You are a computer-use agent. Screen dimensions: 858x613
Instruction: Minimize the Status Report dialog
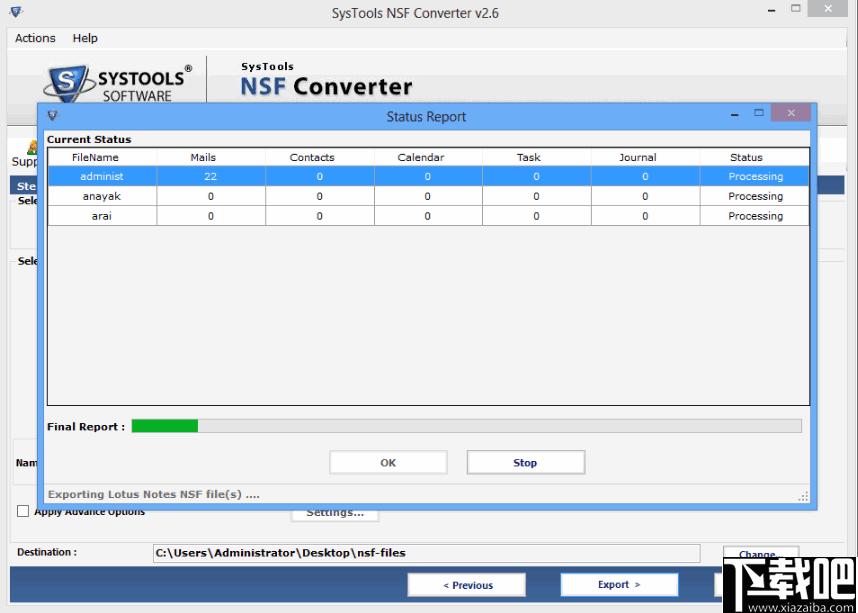[x=735, y=114]
